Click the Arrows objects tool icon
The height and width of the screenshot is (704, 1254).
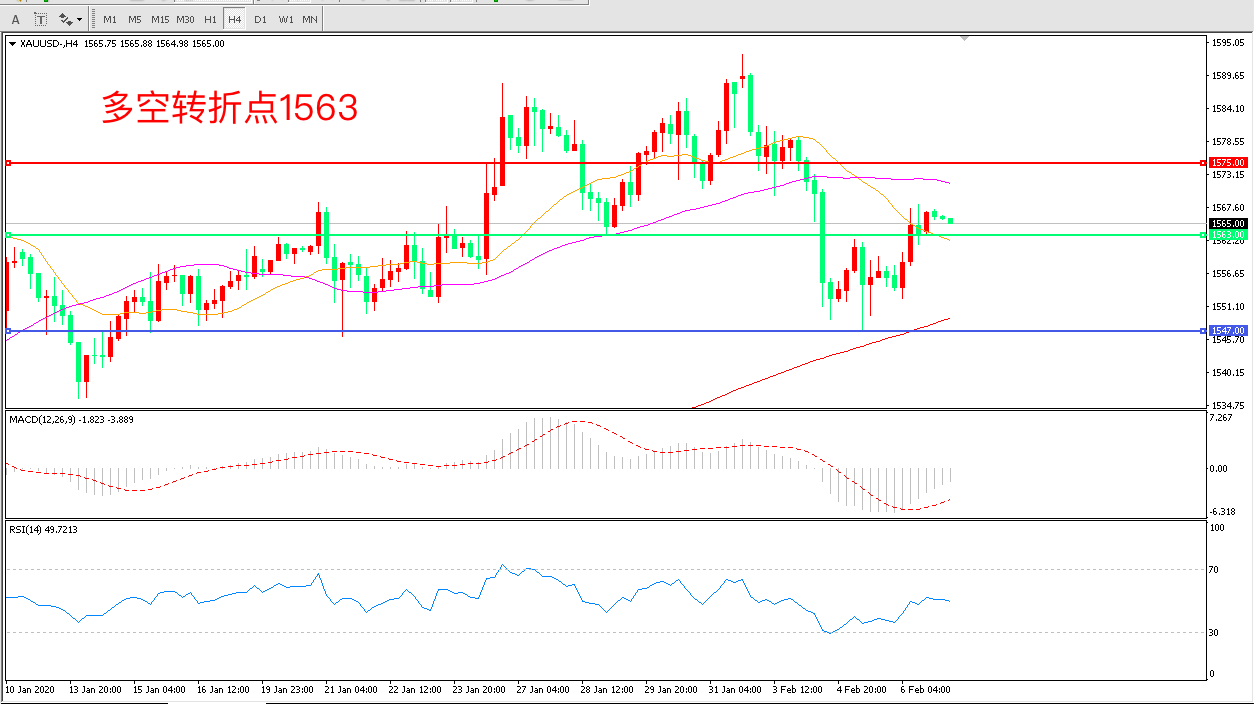tap(65, 19)
